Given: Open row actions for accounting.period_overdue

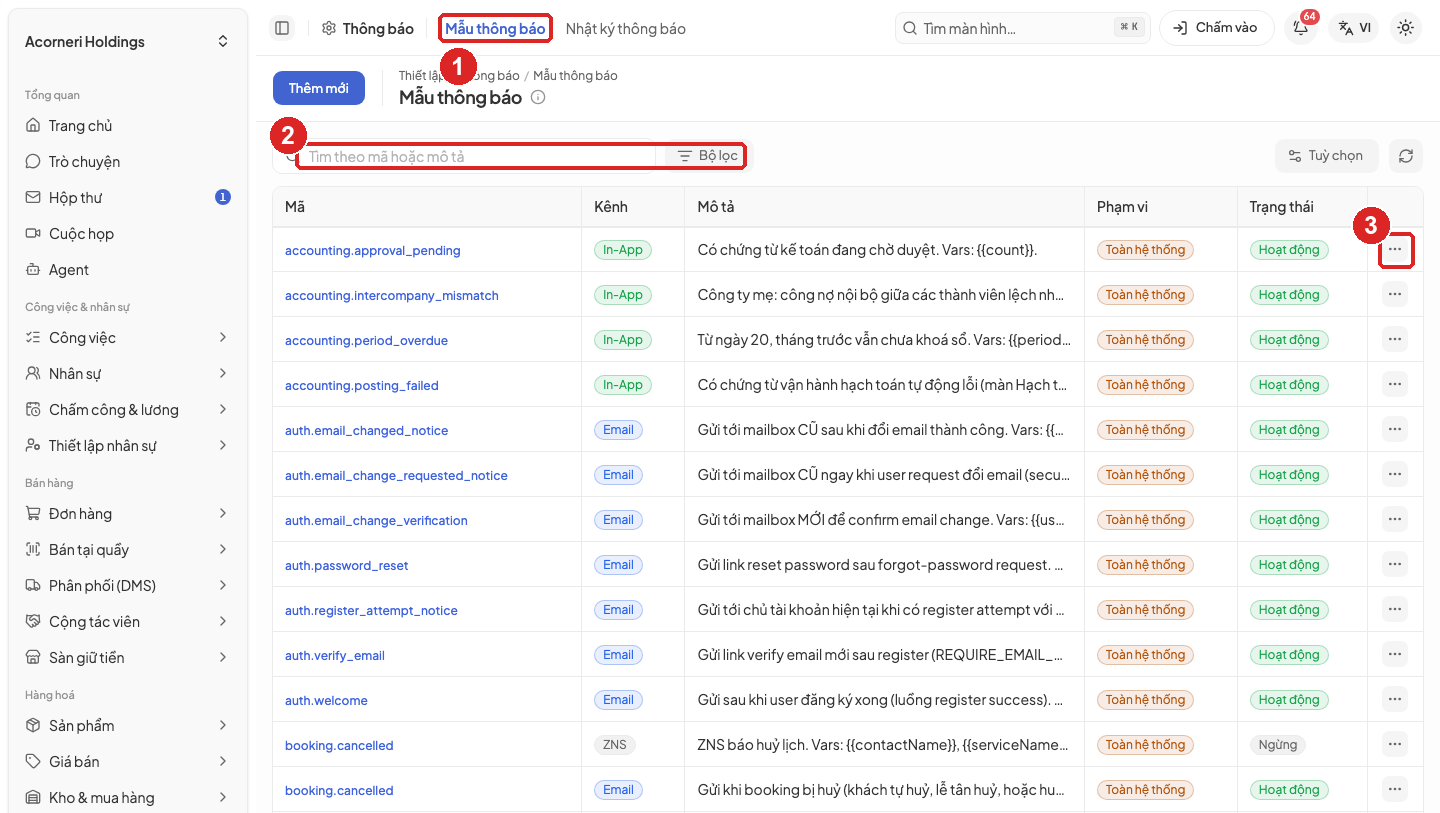Looking at the screenshot, I should click(x=1395, y=340).
